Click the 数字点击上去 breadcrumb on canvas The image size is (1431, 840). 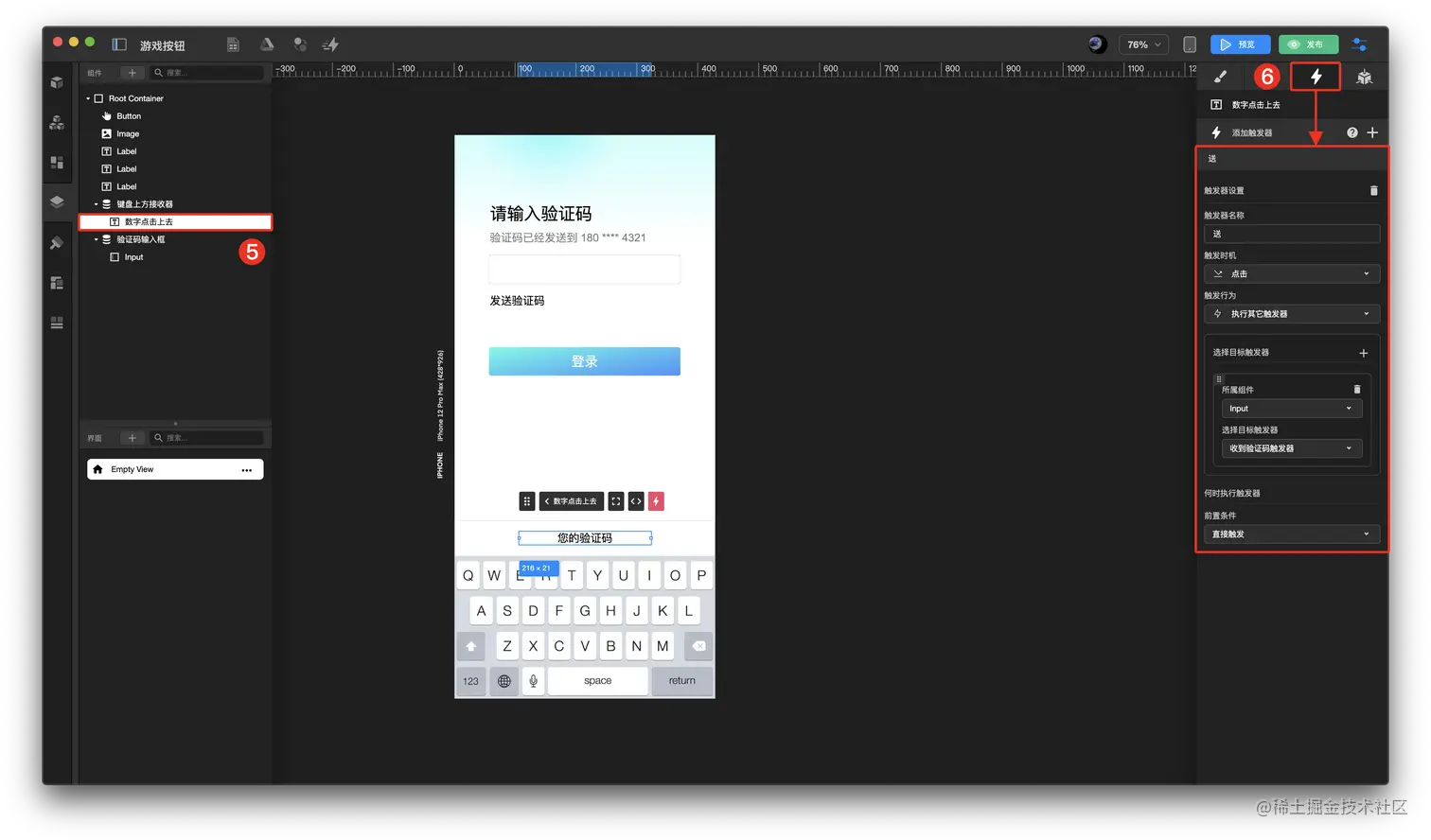click(x=572, y=501)
